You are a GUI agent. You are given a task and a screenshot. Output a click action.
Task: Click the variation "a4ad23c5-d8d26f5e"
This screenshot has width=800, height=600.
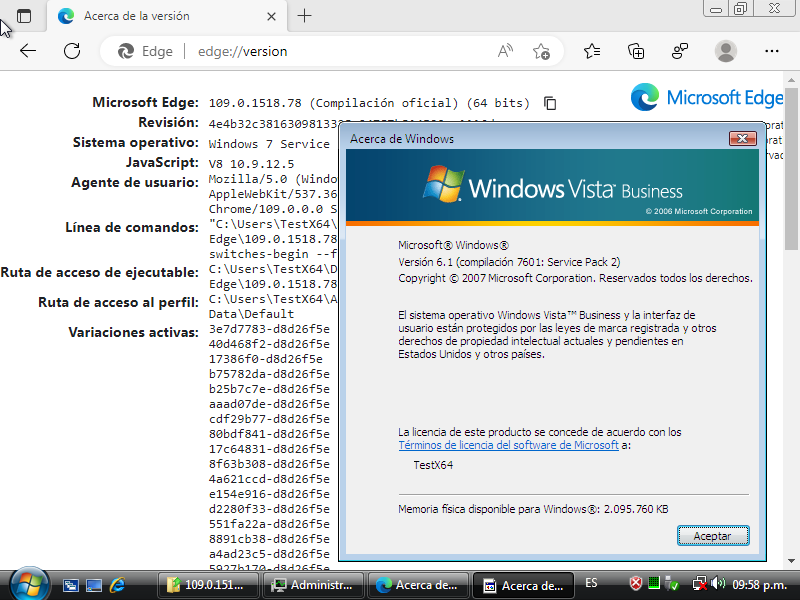(x=269, y=554)
